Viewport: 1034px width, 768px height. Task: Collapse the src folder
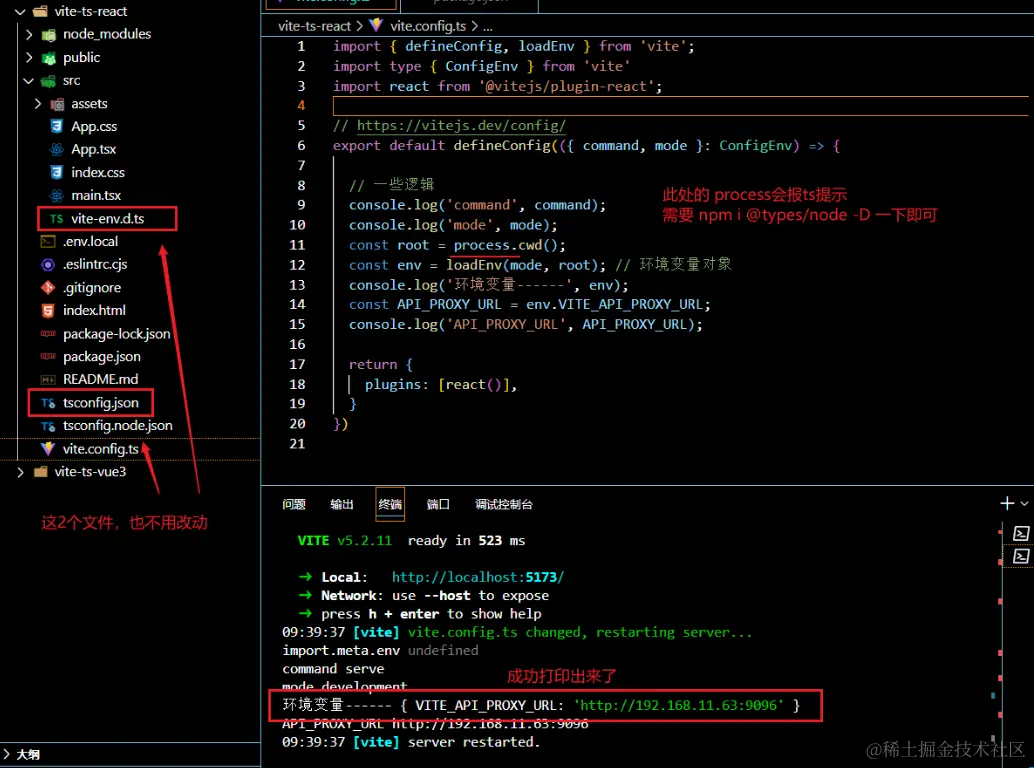pos(28,80)
